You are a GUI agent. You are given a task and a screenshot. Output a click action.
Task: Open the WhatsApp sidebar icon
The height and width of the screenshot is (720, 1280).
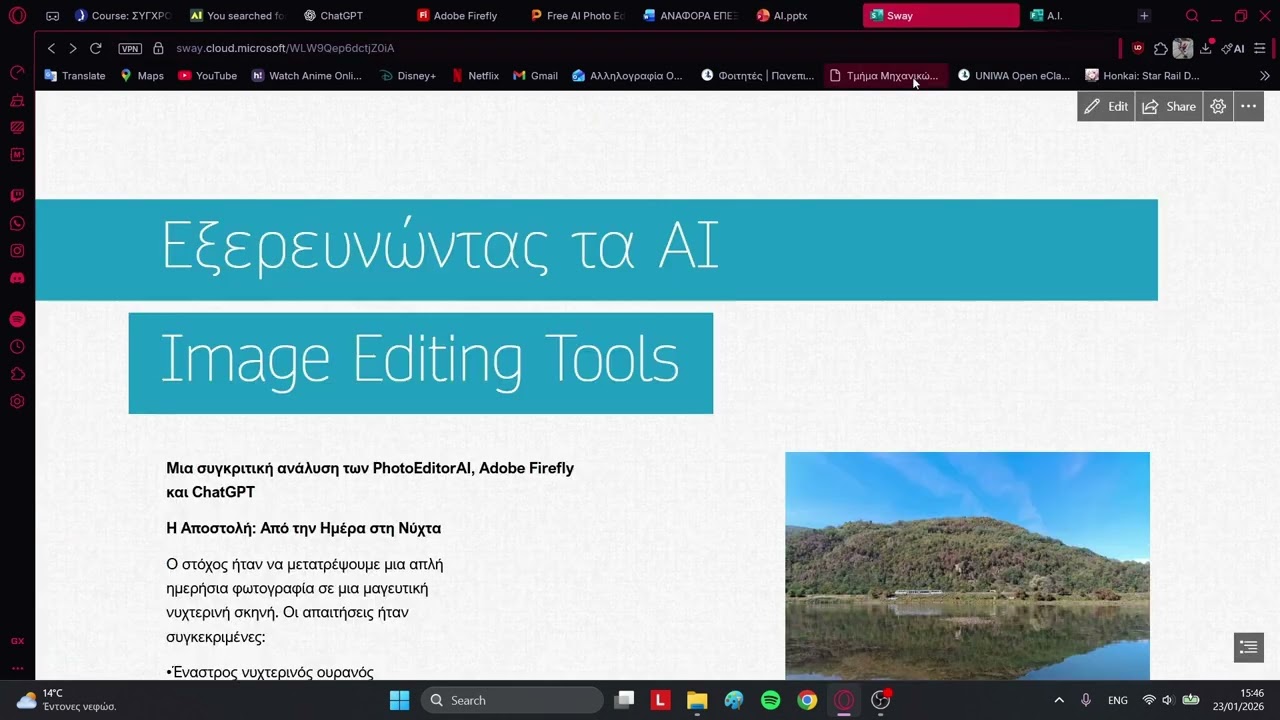click(17, 223)
